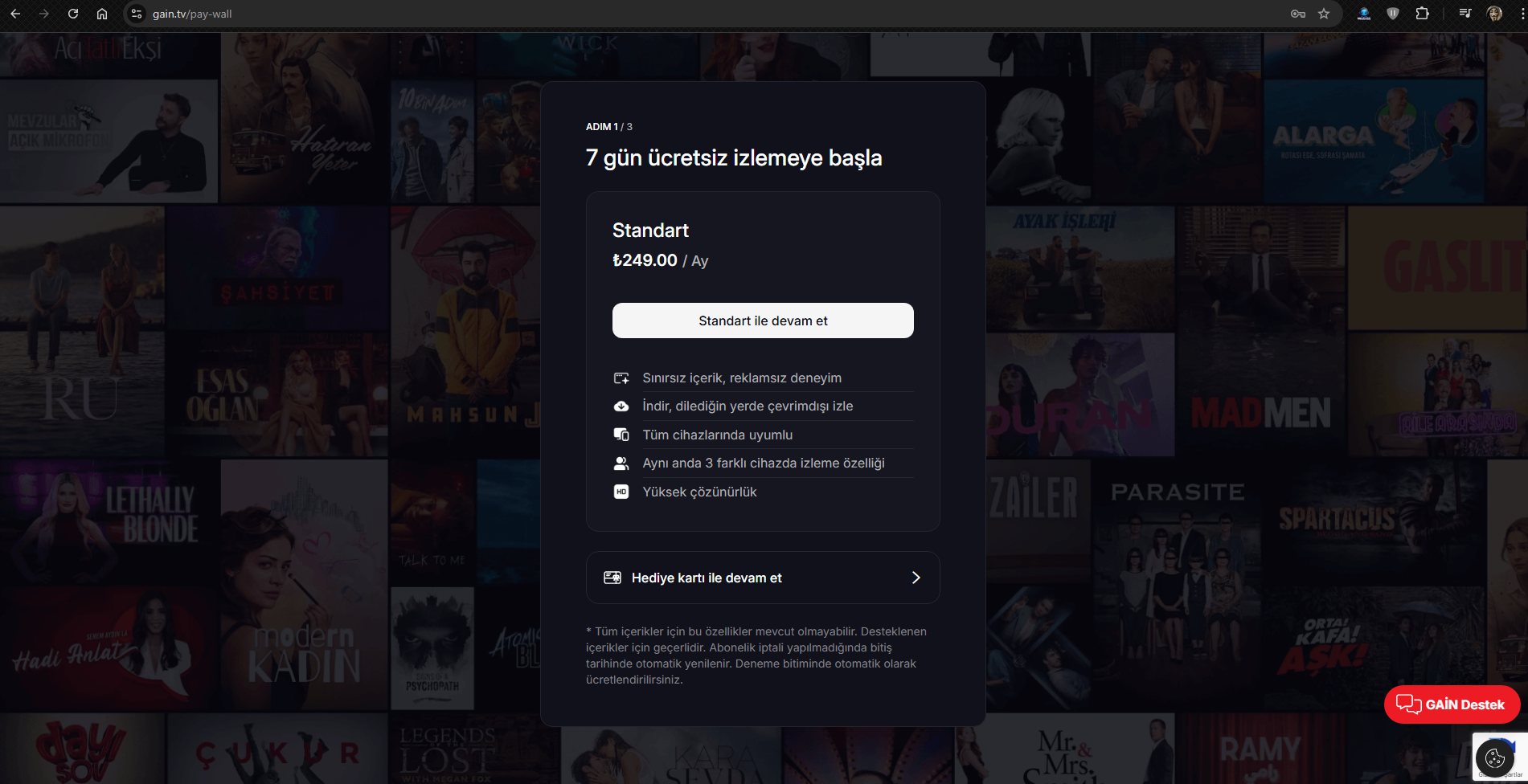This screenshot has width=1528, height=784.
Task: Click the Modern Kadın poster thumbnail
Action: click(304, 584)
